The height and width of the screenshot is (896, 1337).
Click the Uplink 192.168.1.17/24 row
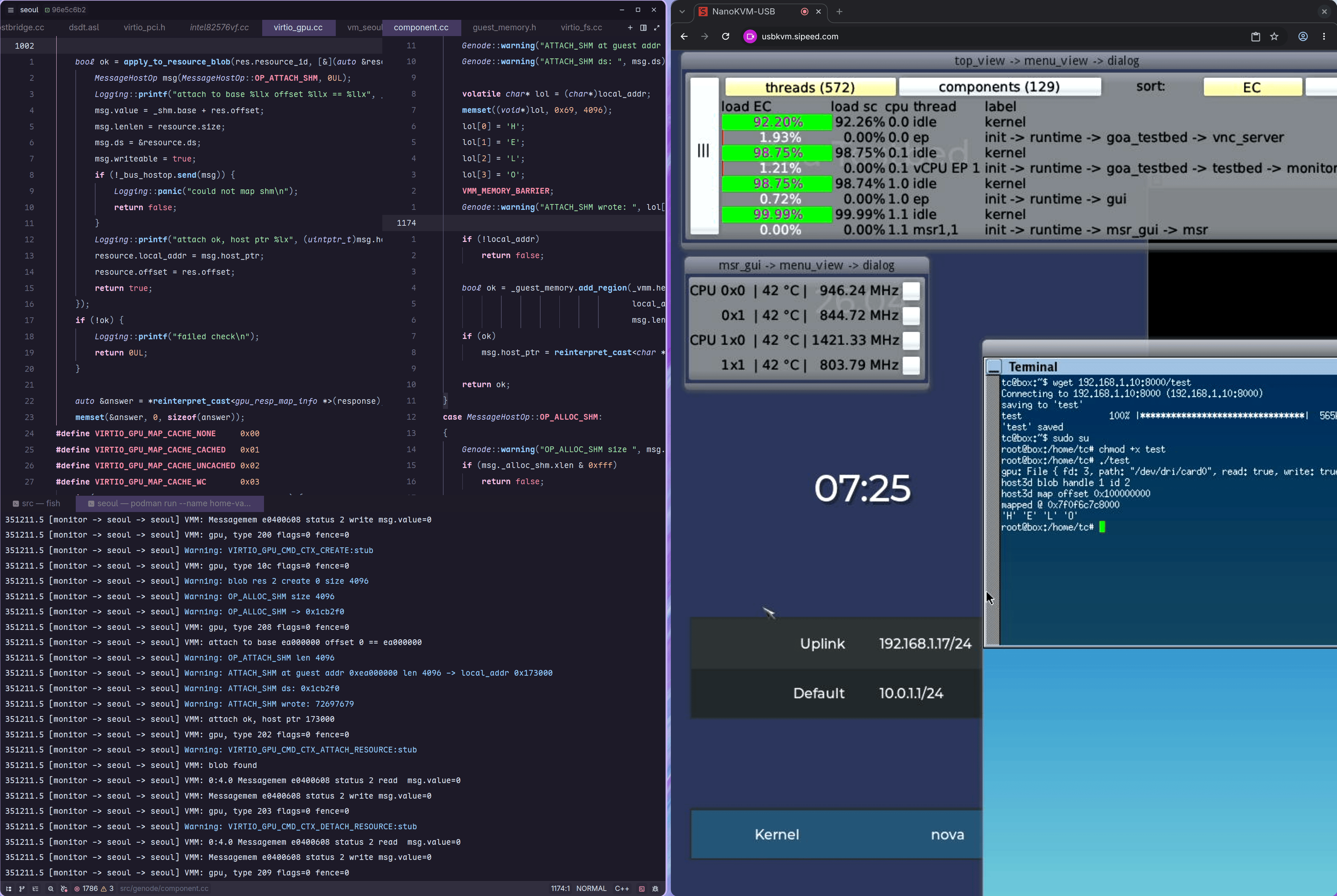pos(836,644)
